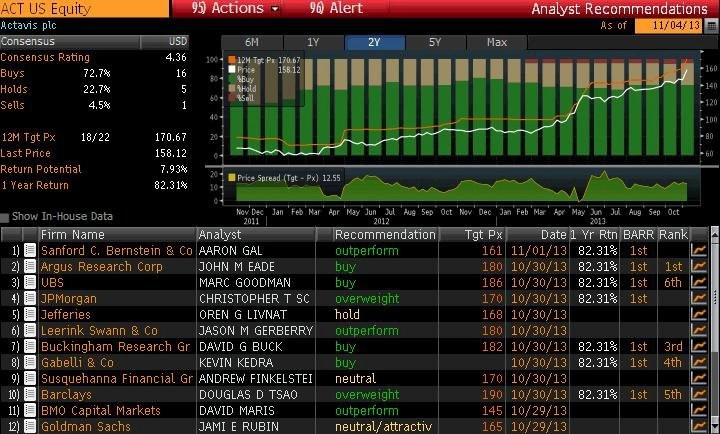Open report document icon for JPMorgan row
This screenshot has height=434, width=720.
[30, 299]
